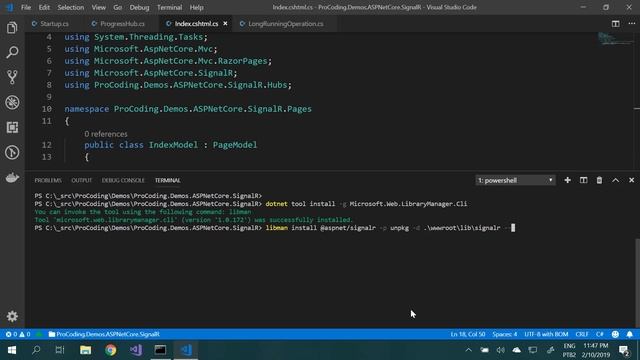Show hidden system tray icons
Image resolution: width=640 pixels, height=360 pixels.
pyautogui.click(x=469, y=350)
